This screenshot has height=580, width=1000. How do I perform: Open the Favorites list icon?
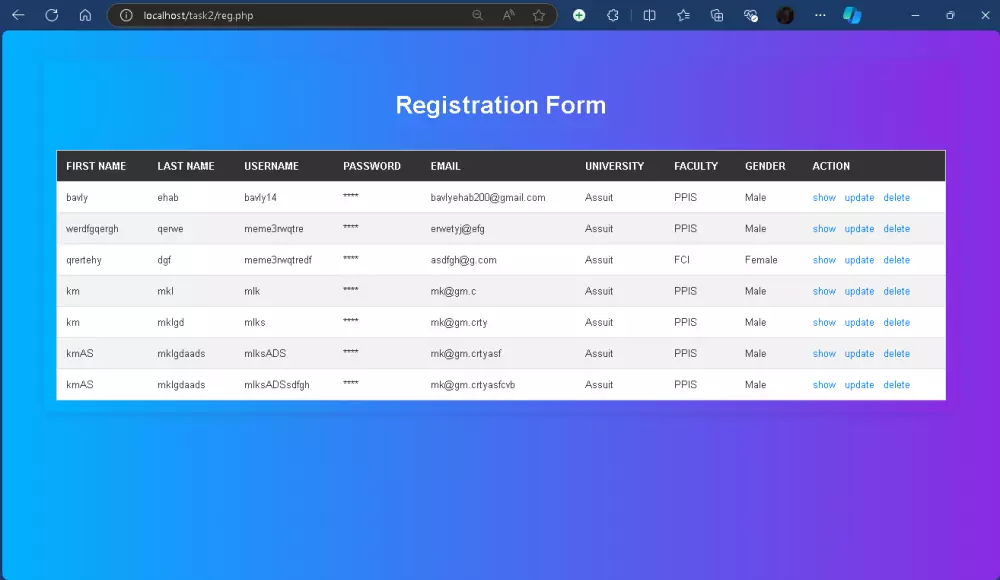tap(683, 15)
